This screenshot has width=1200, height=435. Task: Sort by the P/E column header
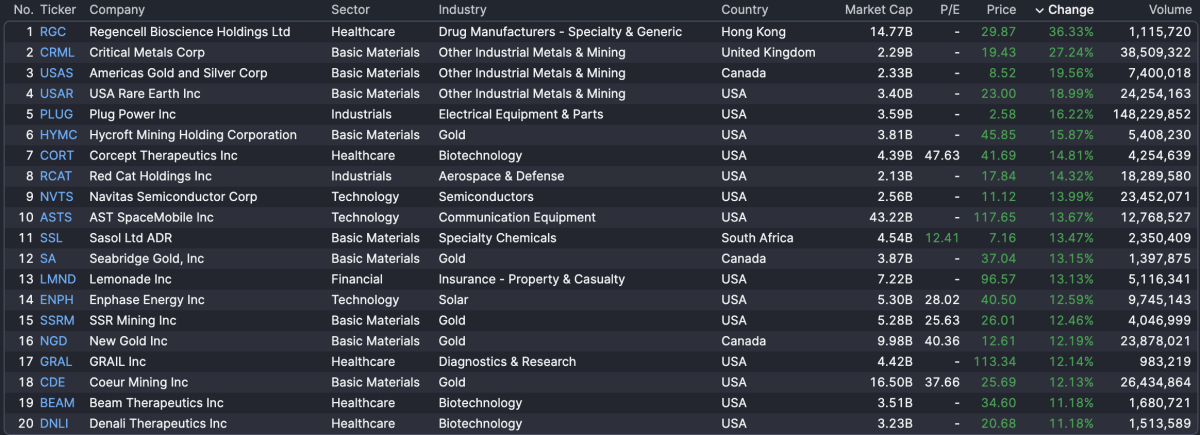point(949,10)
